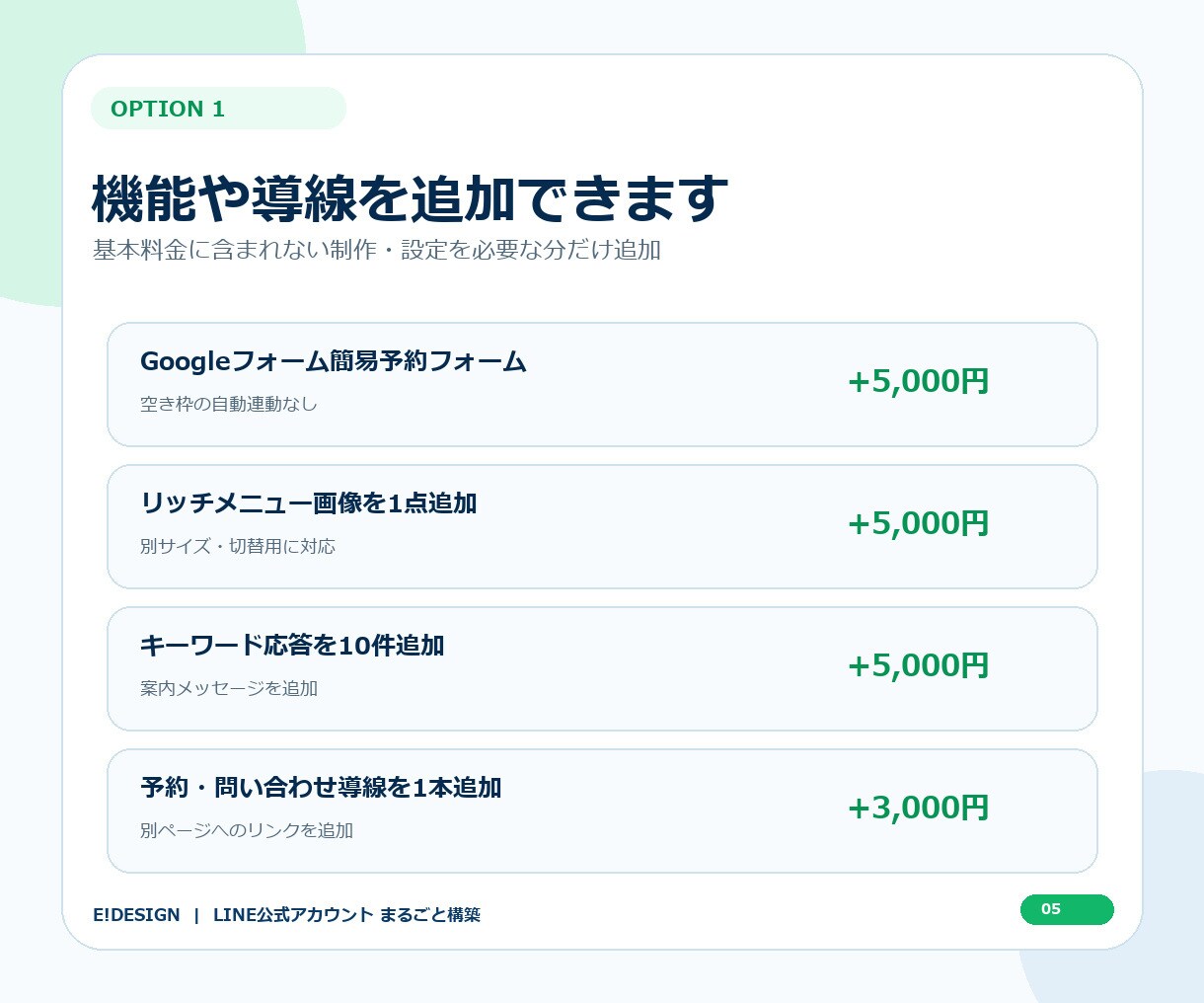This screenshot has height=1003, width=1204.
Task: Click +5,000円 price in リッチメニュー row
Action: pos(918,524)
